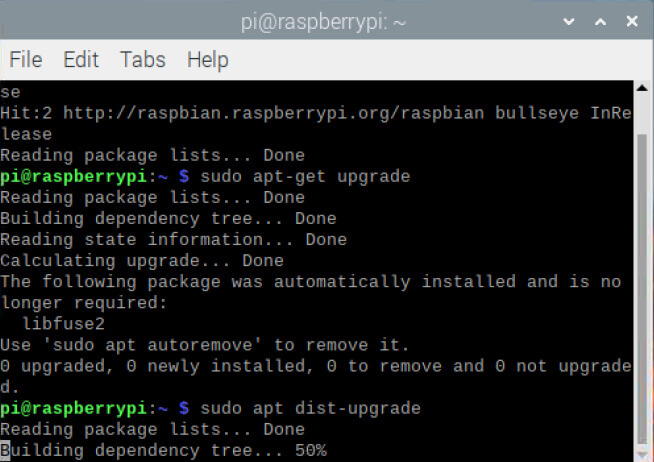
Task: Open the Edit menu
Action: [x=81, y=60]
